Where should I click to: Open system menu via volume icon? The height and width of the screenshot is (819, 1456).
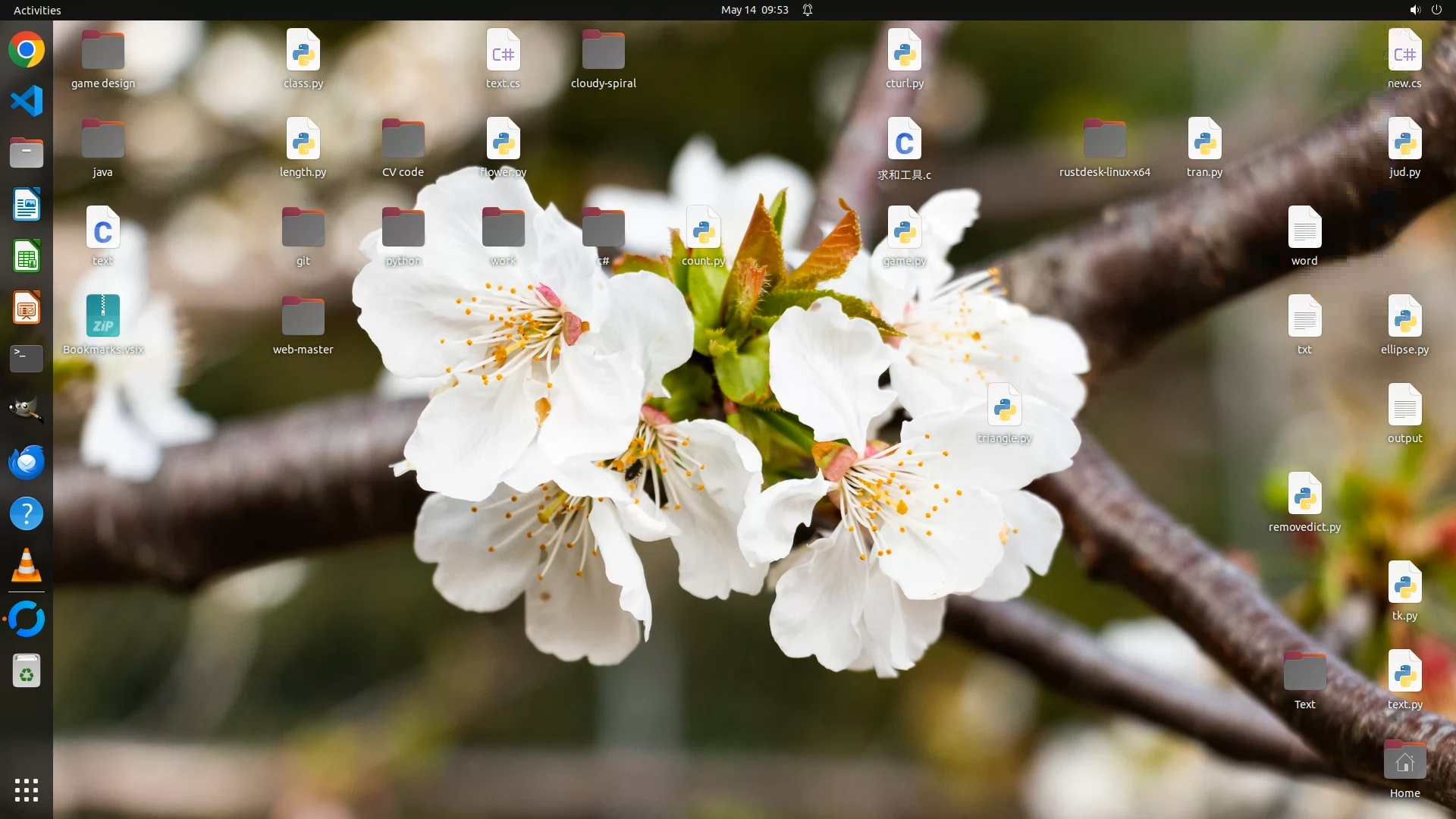tap(1414, 10)
